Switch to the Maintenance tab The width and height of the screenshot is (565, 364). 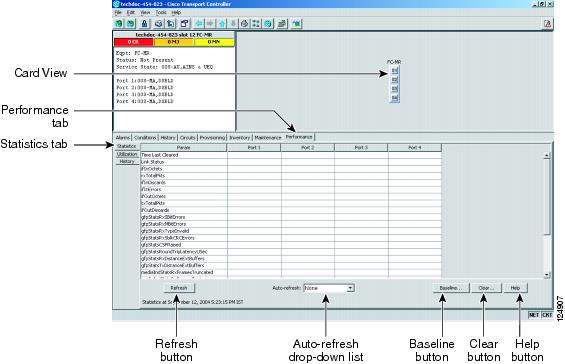268,138
